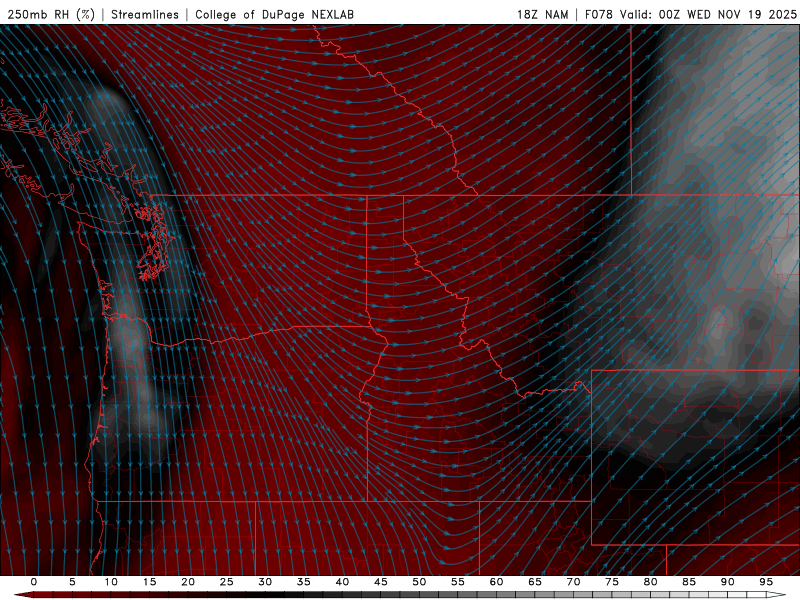This screenshot has height=600, width=800.
Task: Click the "250mb RH (%)" title text
Action: tap(51, 14)
